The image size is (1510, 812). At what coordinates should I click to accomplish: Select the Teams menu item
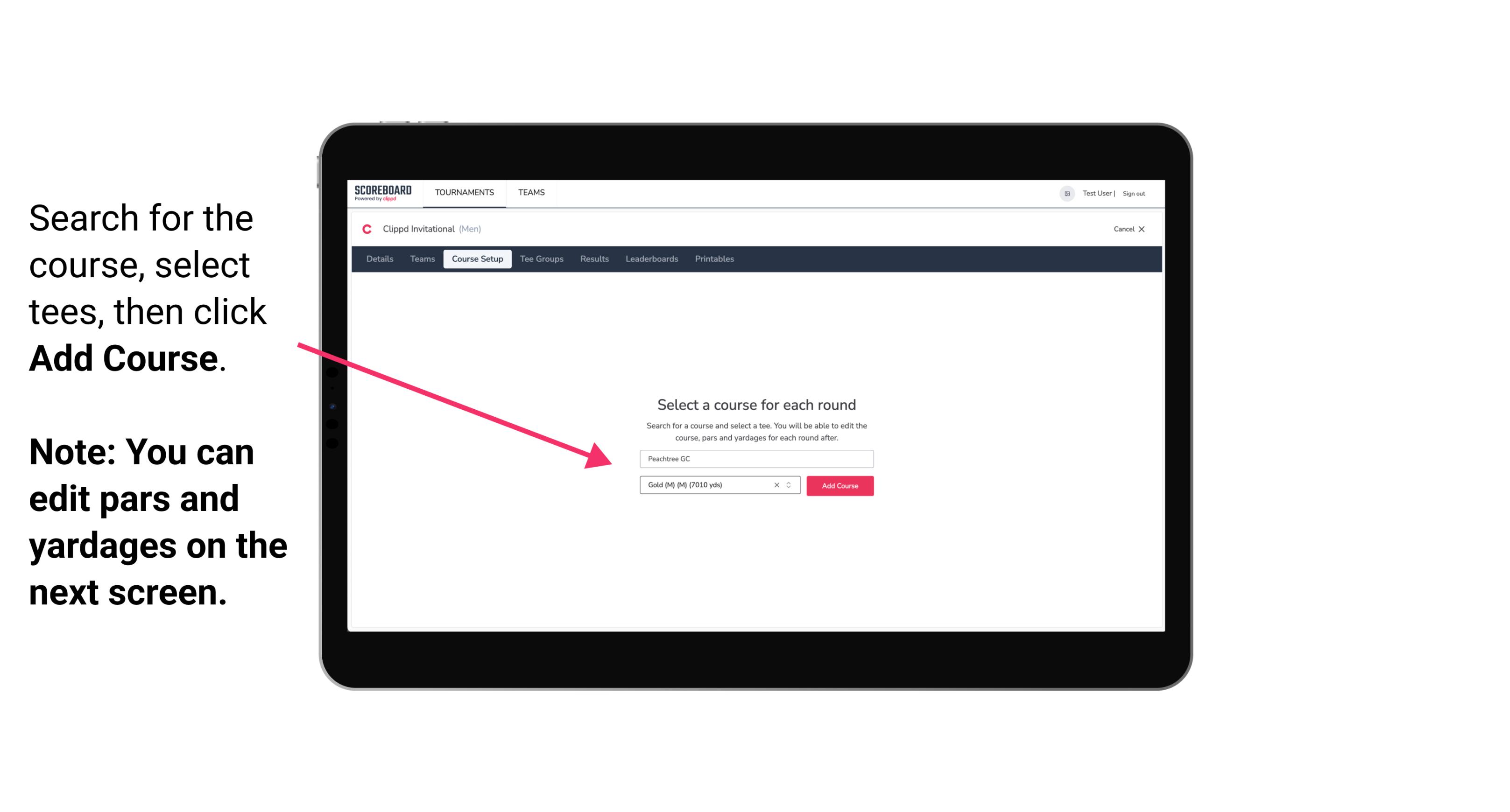pos(530,192)
